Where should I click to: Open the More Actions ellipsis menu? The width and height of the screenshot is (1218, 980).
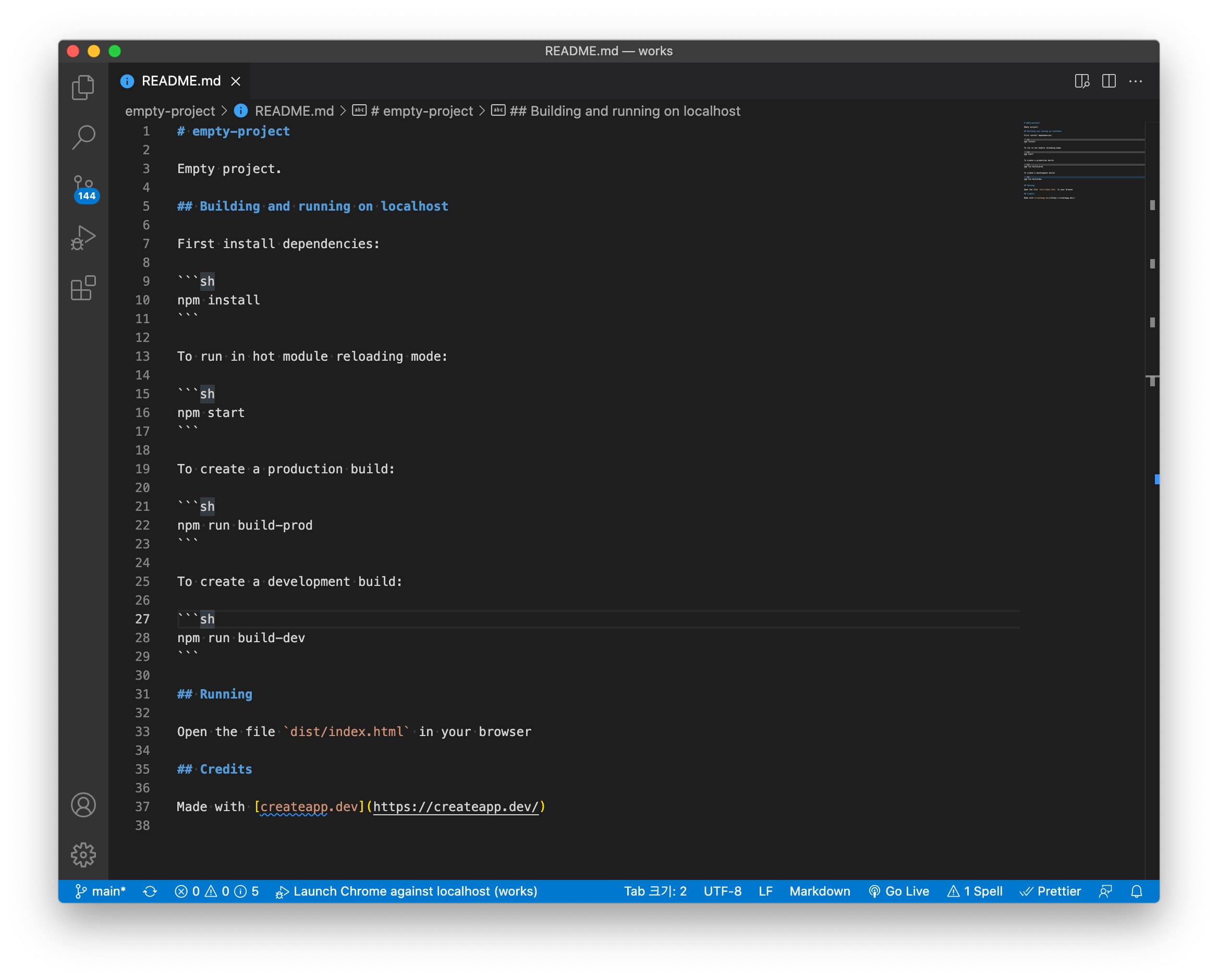tap(1135, 81)
